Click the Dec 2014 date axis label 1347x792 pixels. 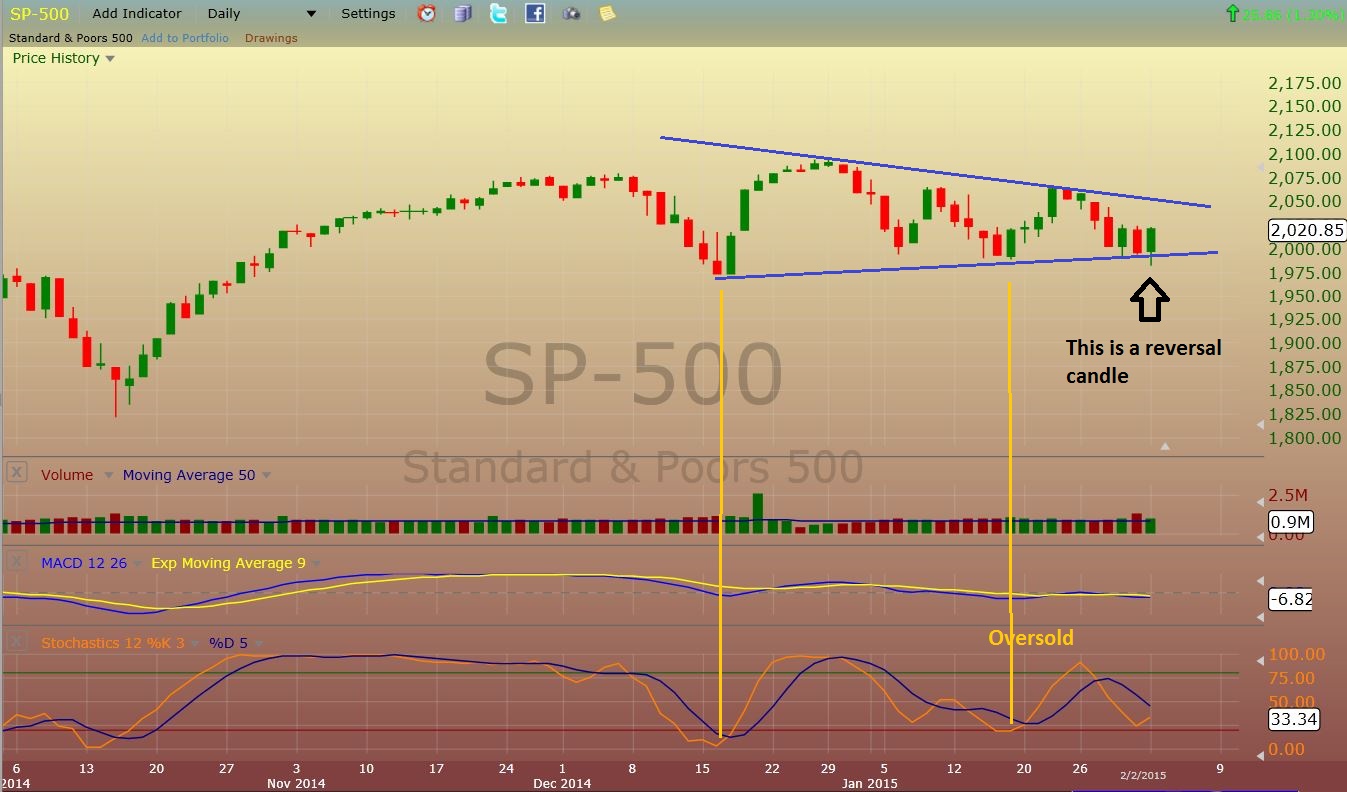[562, 783]
